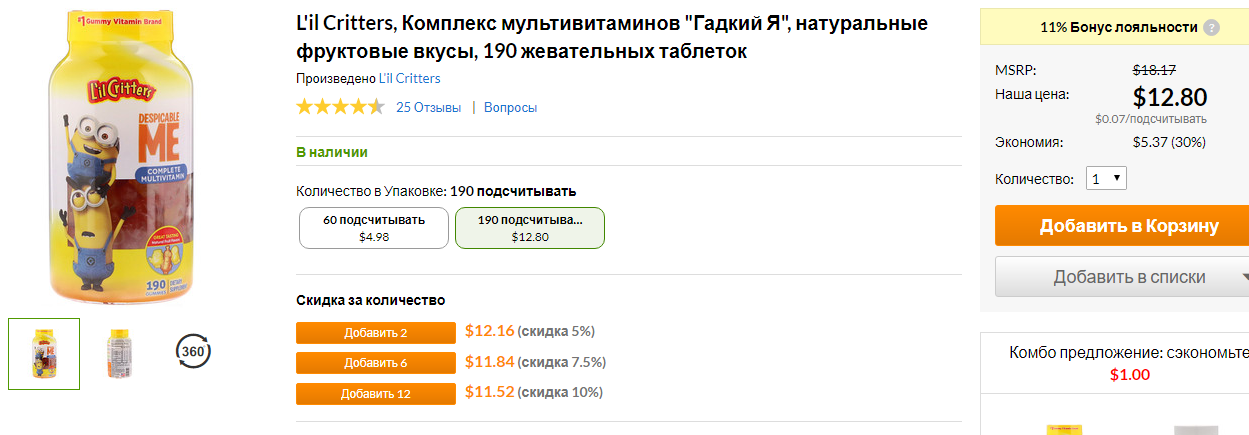Viewport: 1249px width, 435px height.
Task: Click the Добавить 2 discount button
Action: click(x=376, y=333)
